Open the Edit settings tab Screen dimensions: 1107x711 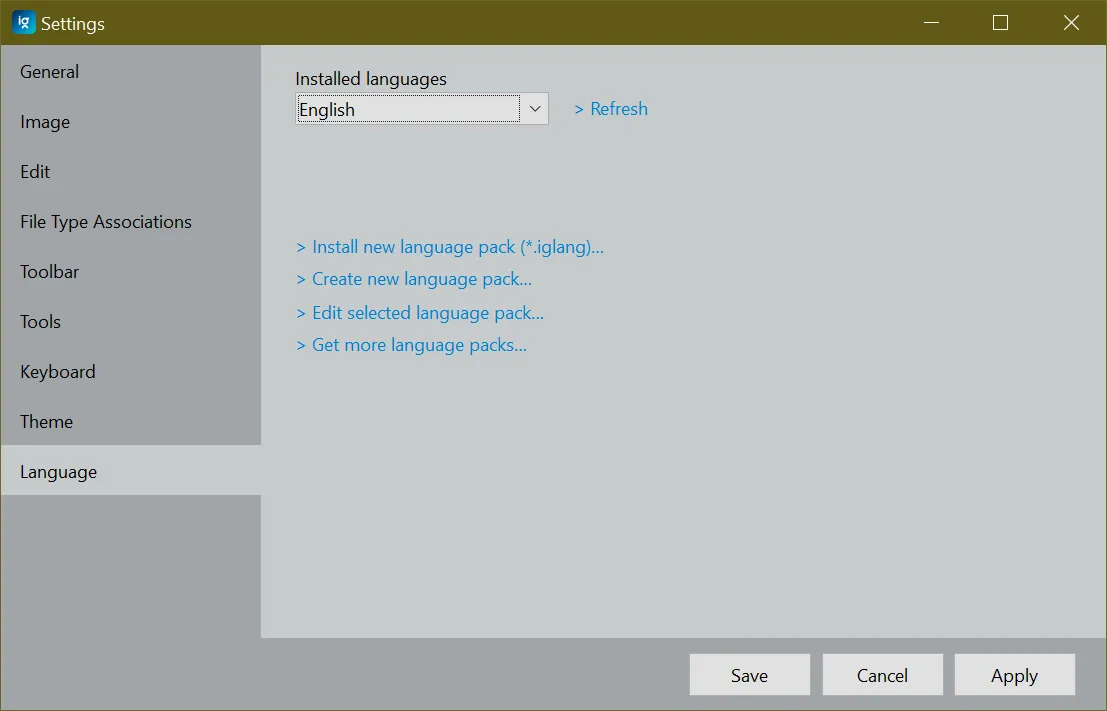[x=131, y=172]
